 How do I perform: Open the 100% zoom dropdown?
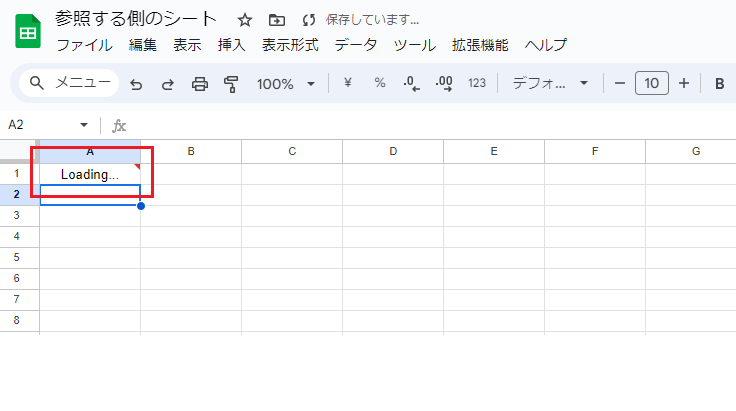285,84
